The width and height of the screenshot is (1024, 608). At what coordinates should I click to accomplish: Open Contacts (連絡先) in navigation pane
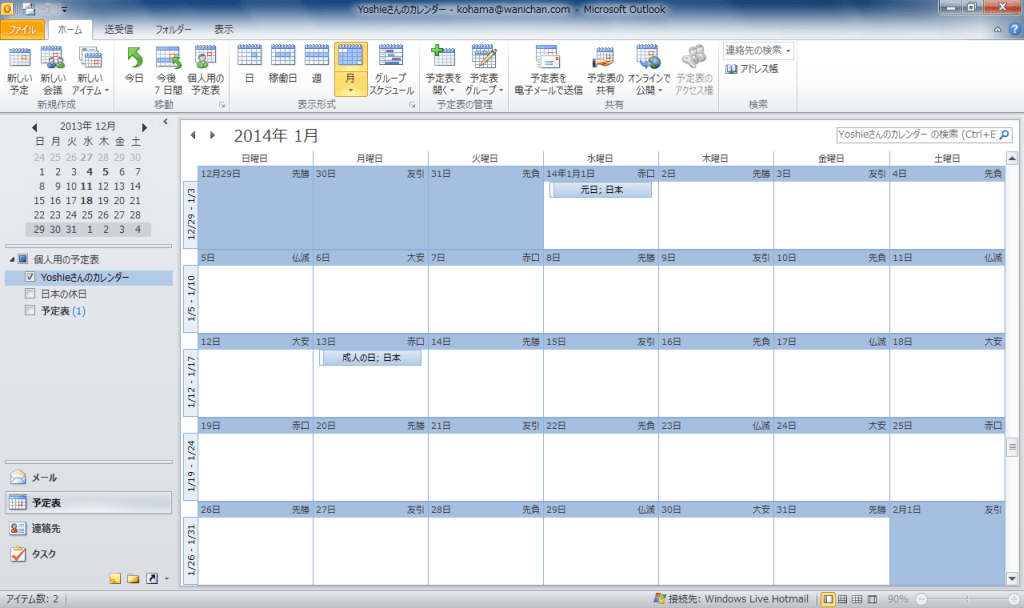click(x=89, y=528)
